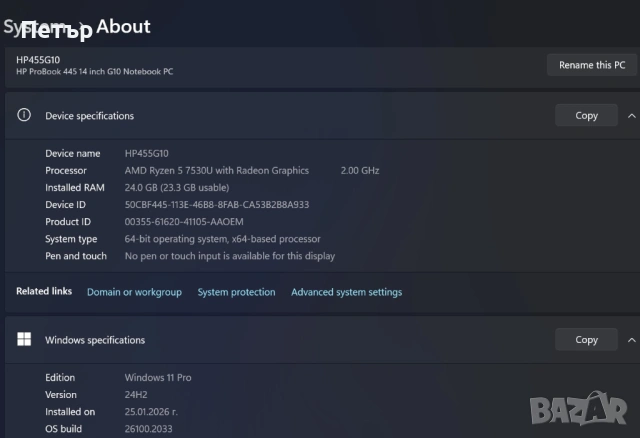The image size is (640, 438).
Task: Select the Product ID 00355-61620-41105-AAOEM
Action: pos(184,222)
